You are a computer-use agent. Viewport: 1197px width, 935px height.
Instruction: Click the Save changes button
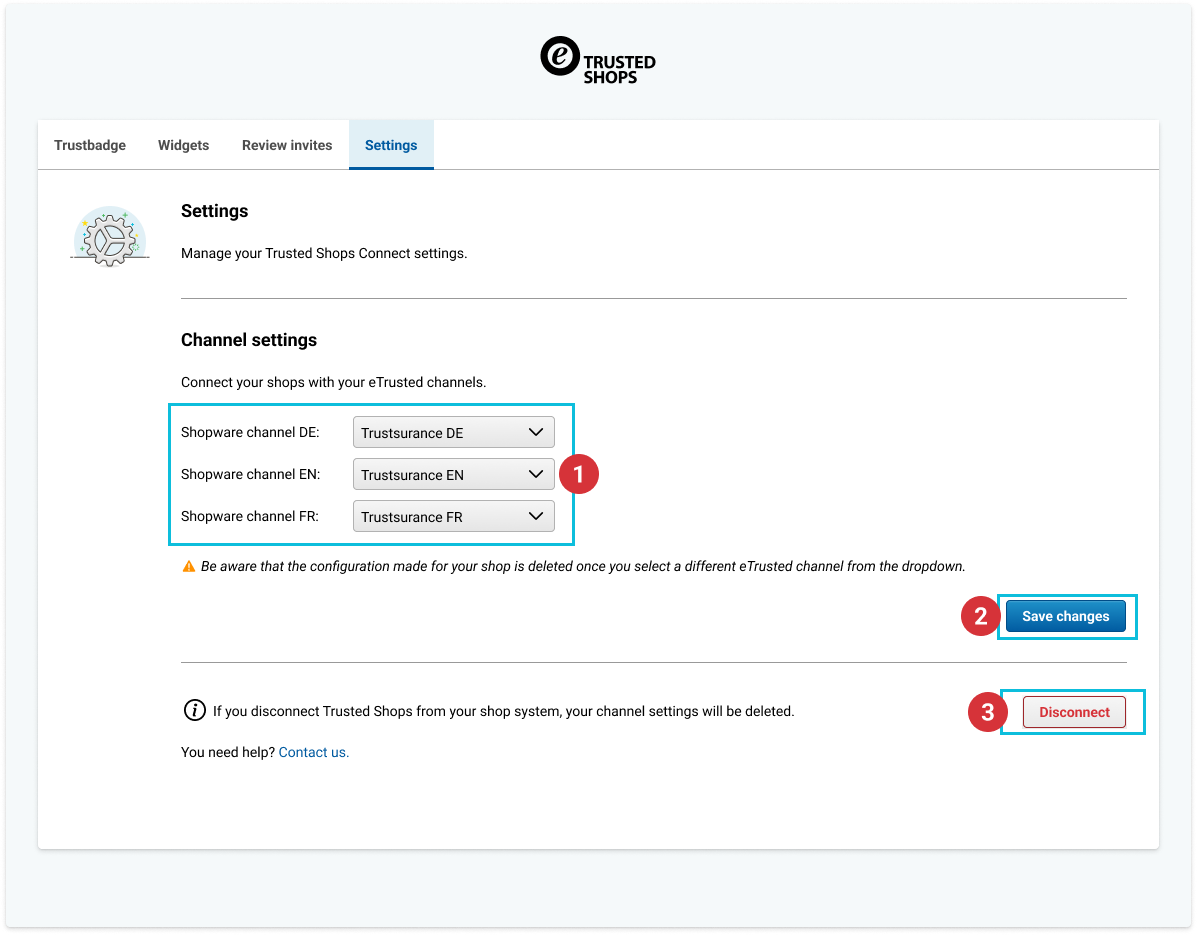coord(1066,617)
